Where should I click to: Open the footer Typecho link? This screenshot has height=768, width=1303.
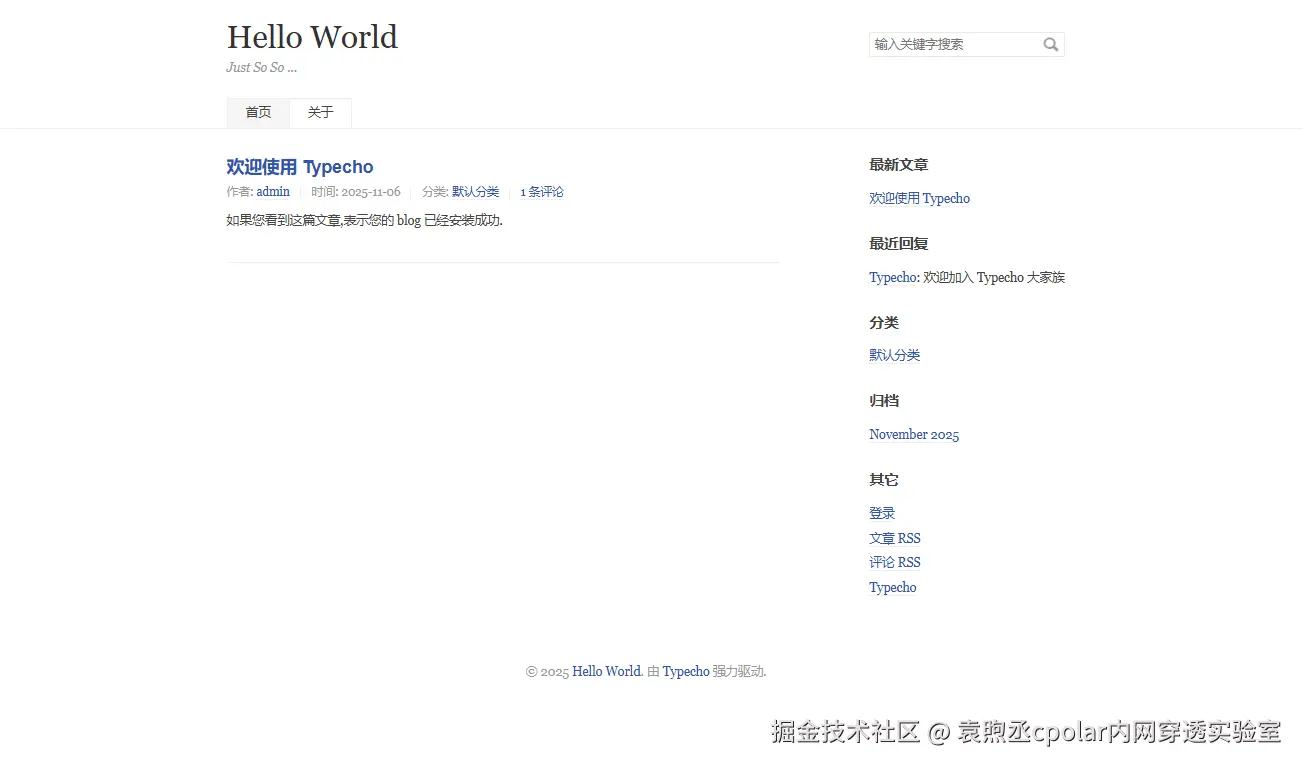[x=686, y=671]
